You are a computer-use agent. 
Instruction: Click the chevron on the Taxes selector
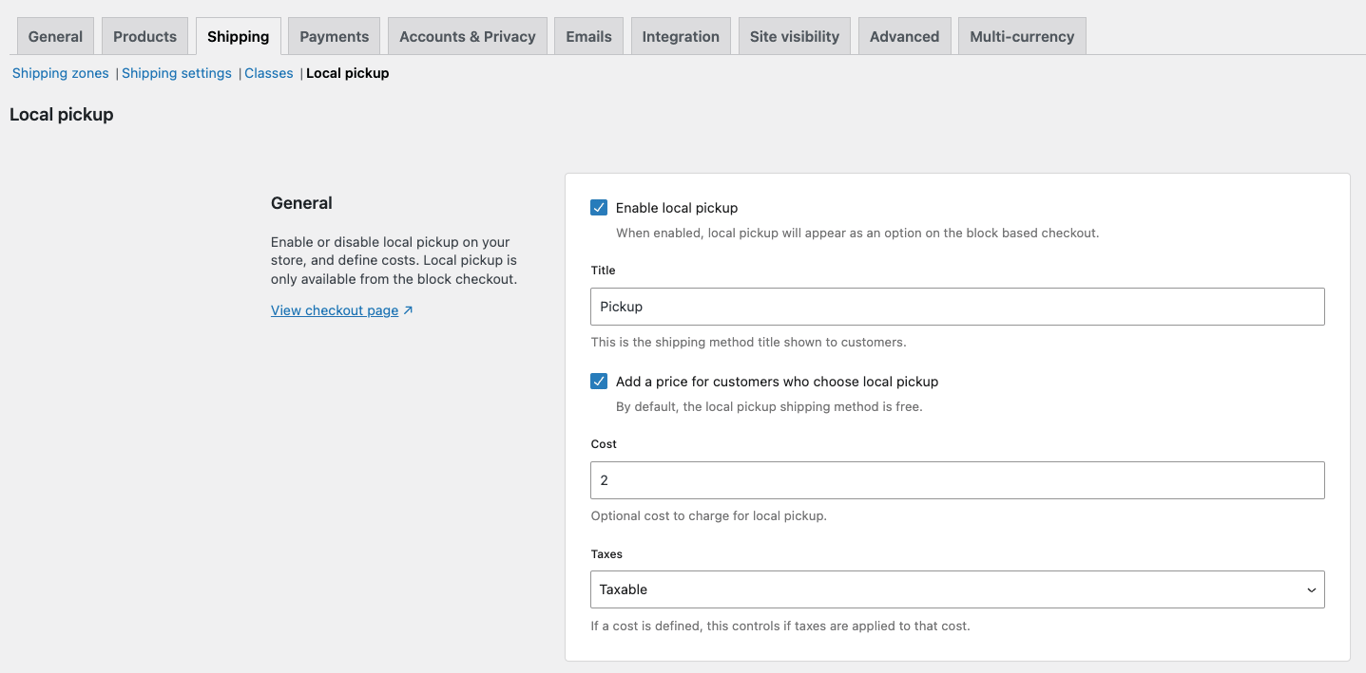(1311, 589)
